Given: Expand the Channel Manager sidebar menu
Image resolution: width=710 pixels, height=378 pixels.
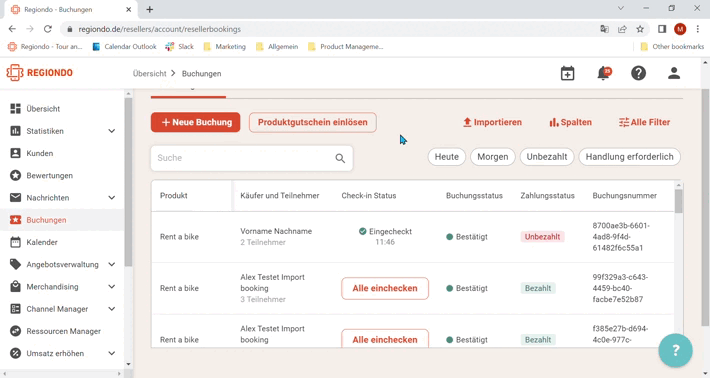Looking at the screenshot, I should (62, 309).
